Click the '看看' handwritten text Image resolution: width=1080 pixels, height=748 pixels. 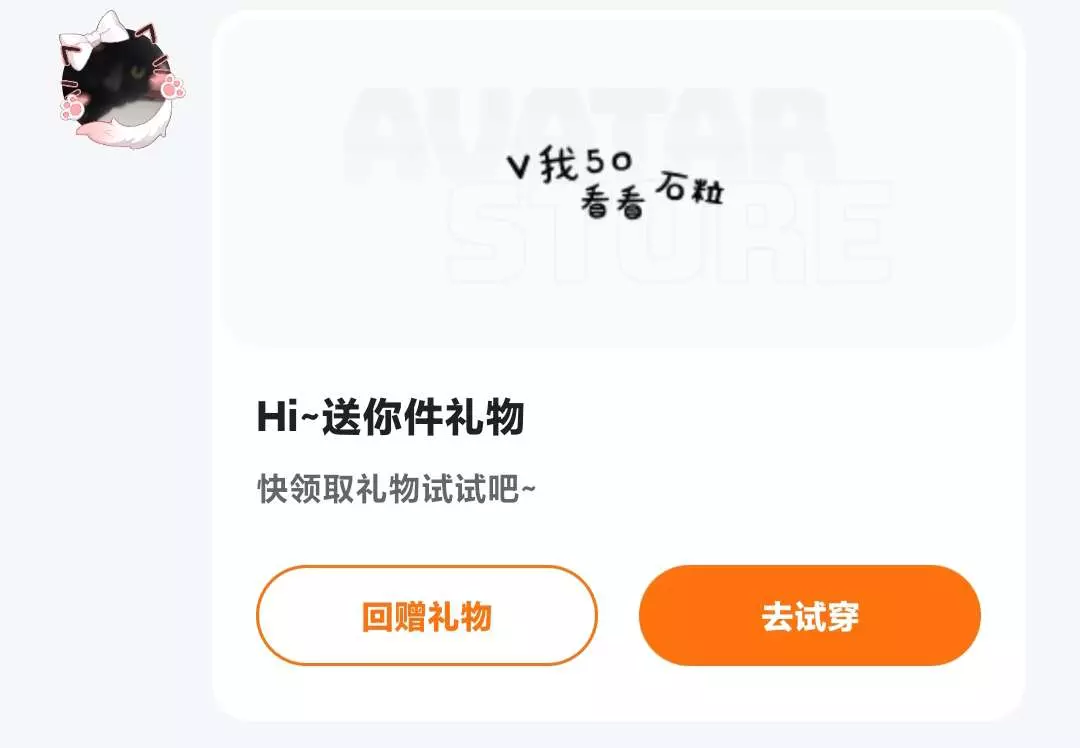[613, 202]
